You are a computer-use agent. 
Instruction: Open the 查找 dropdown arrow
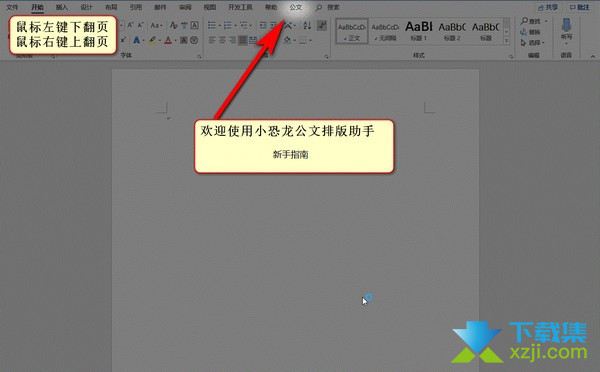tap(546, 21)
